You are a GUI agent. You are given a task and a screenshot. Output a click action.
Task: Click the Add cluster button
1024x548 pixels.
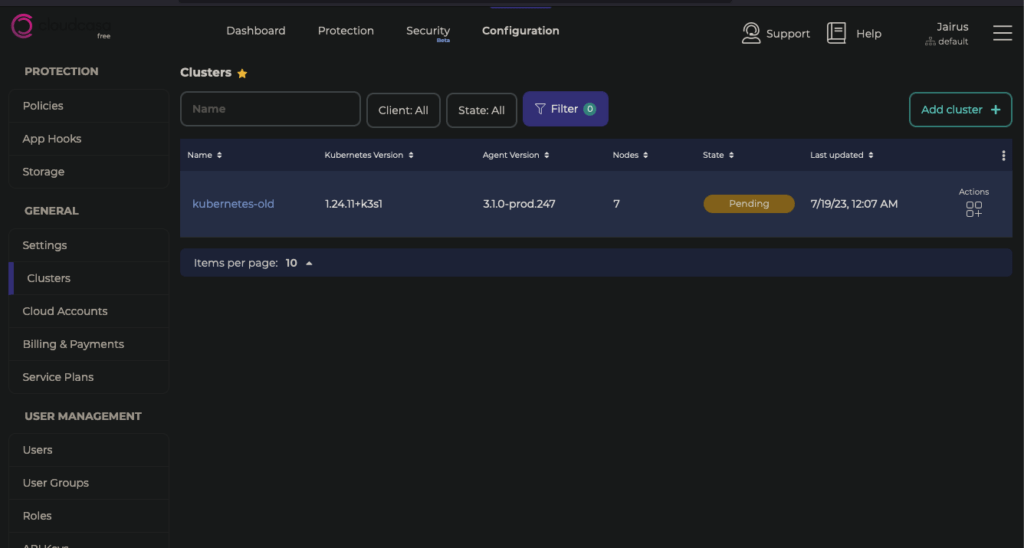(960, 110)
